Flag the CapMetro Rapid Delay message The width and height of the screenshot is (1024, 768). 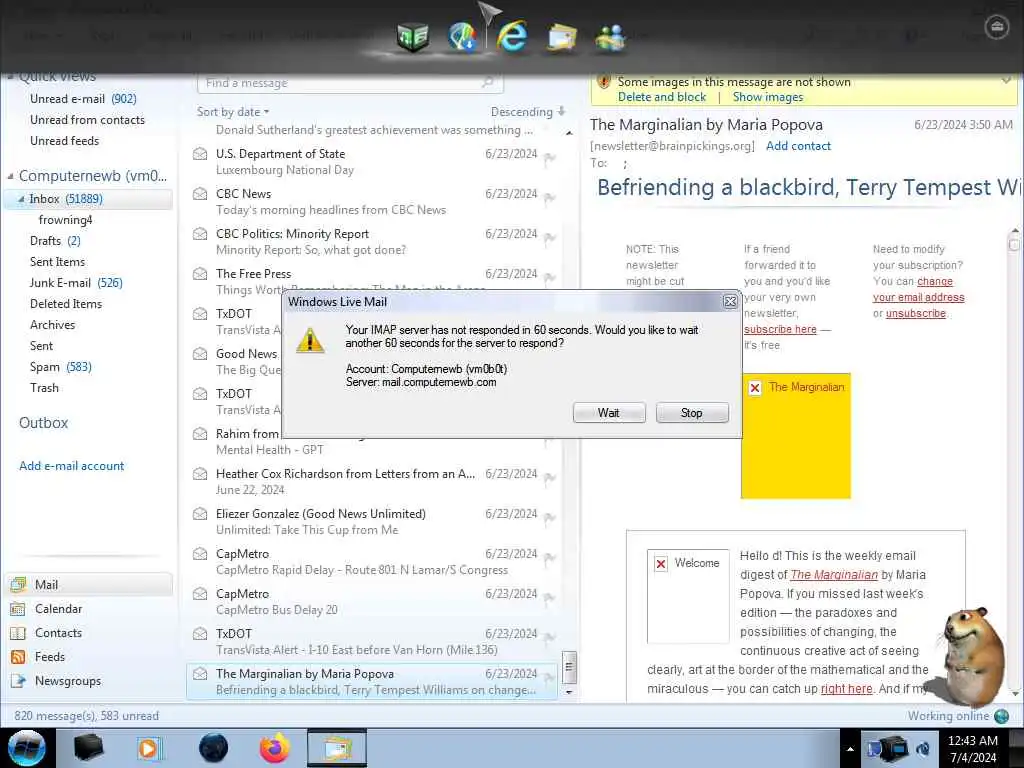(550, 558)
